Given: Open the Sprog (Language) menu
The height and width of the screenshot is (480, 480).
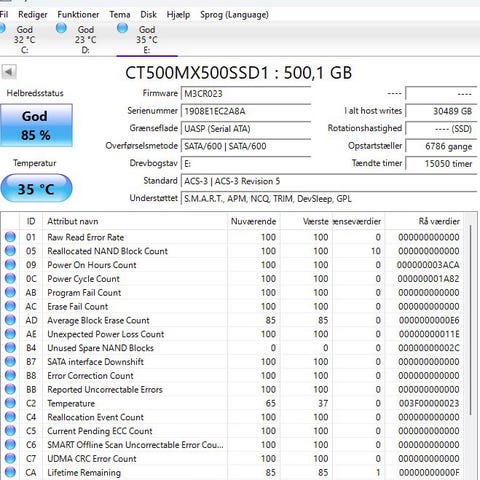Looking at the screenshot, I should (x=234, y=15).
